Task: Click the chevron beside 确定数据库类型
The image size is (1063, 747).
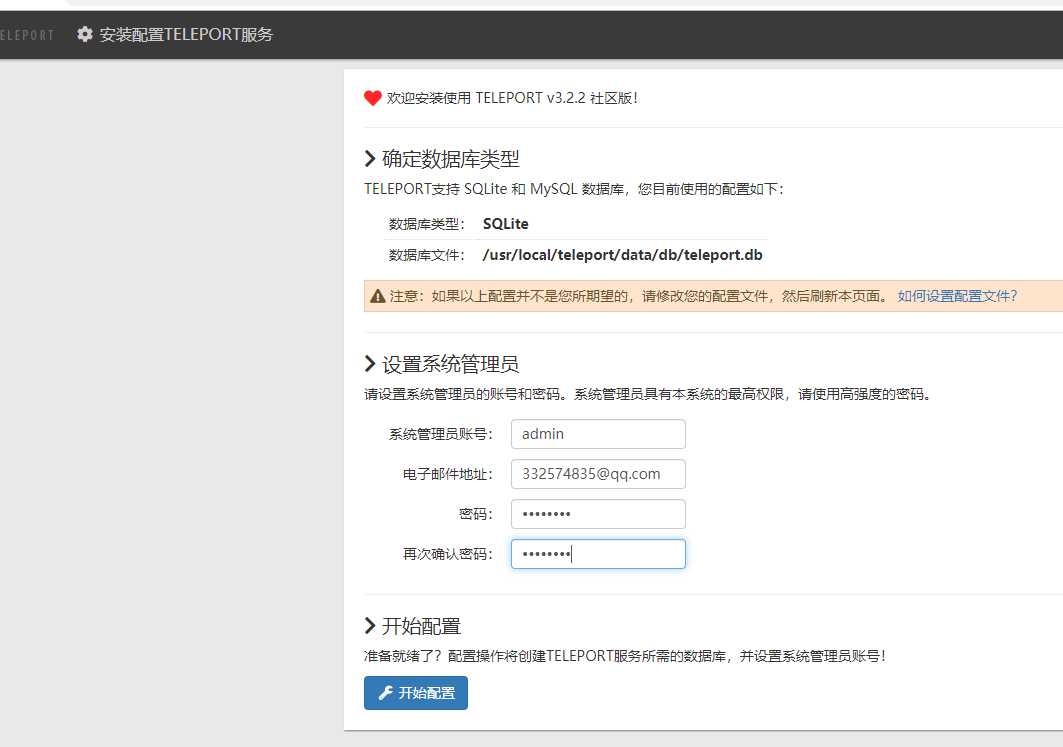Action: click(369, 159)
